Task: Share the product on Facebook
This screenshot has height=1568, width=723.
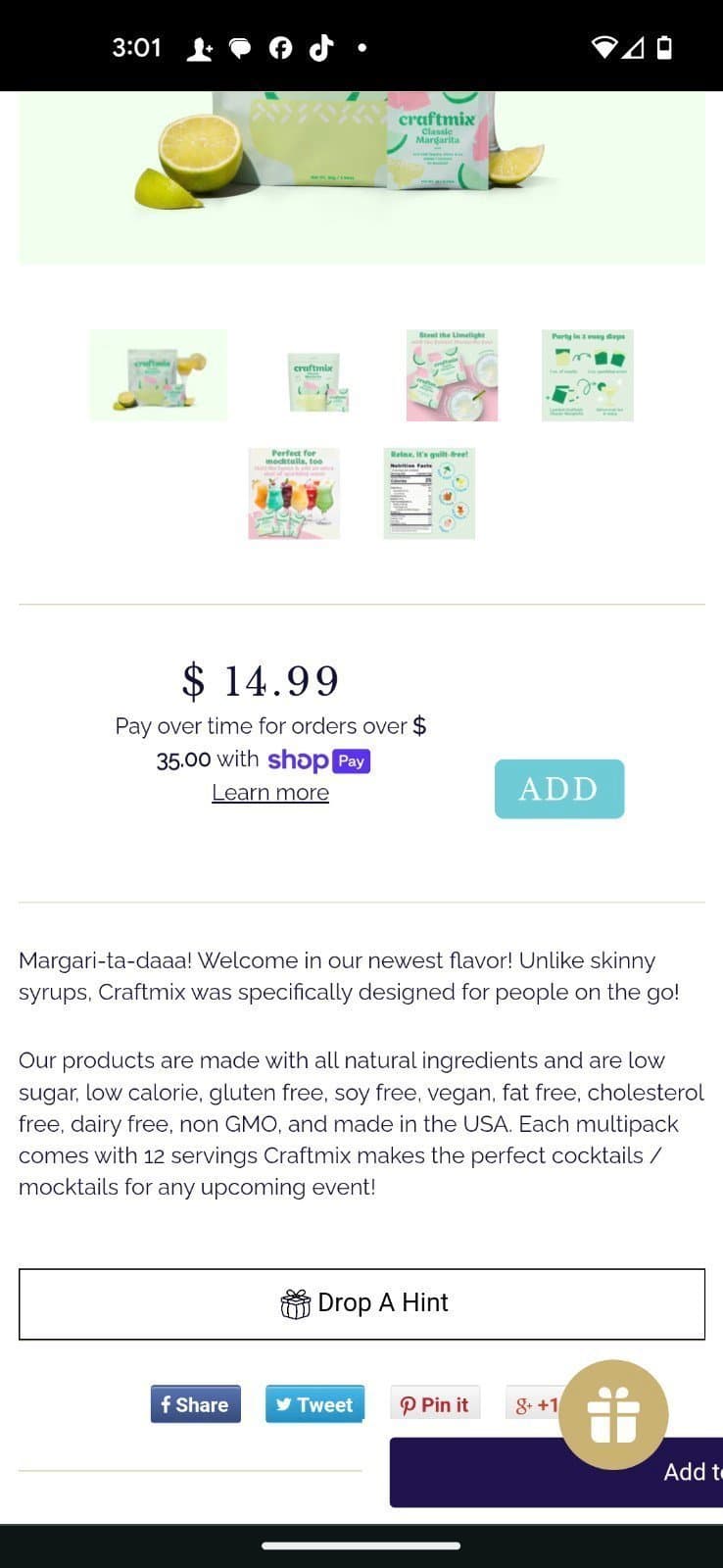Action: [194, 1403]
